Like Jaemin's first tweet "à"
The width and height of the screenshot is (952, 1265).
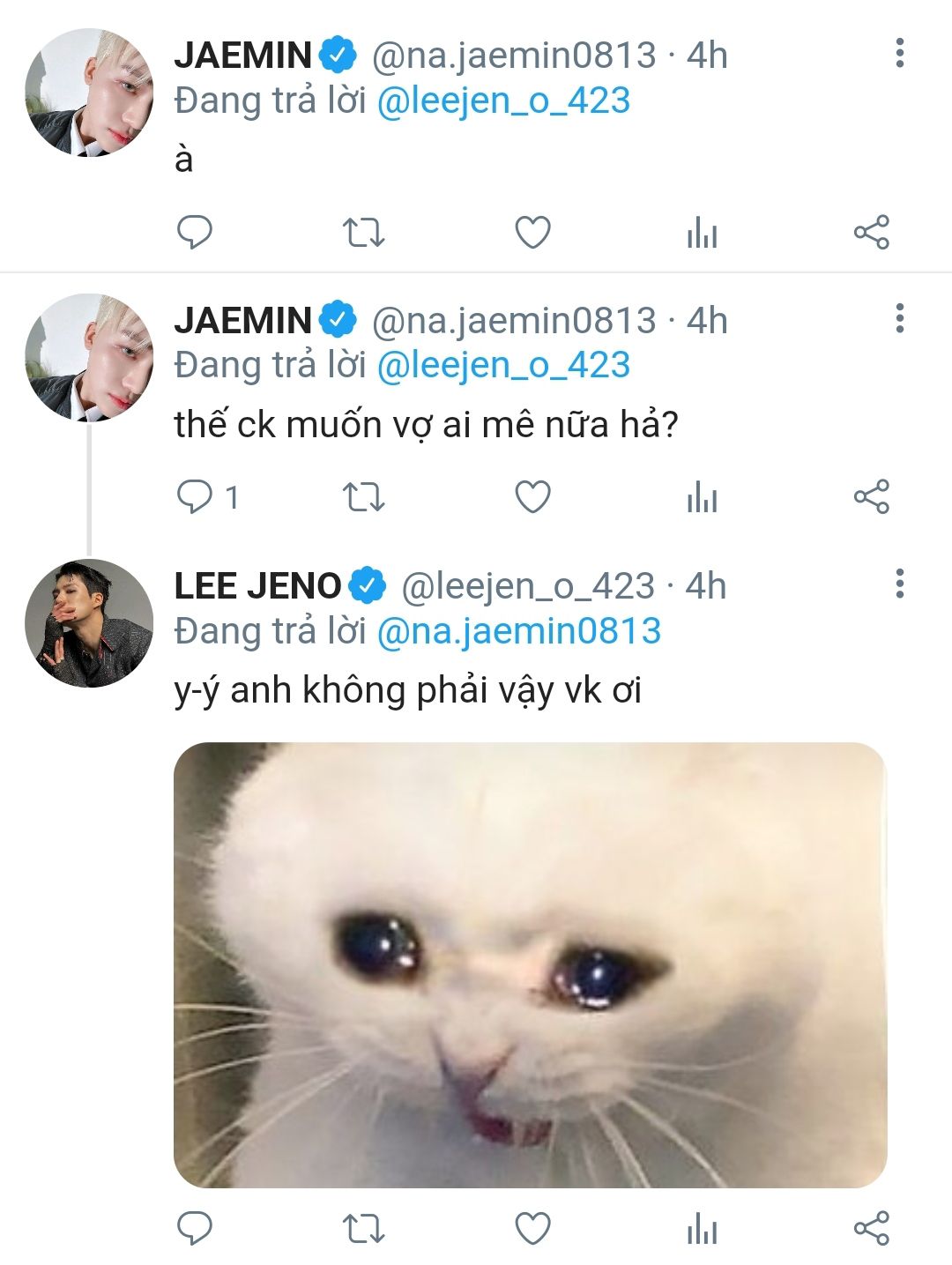point(532,233)
